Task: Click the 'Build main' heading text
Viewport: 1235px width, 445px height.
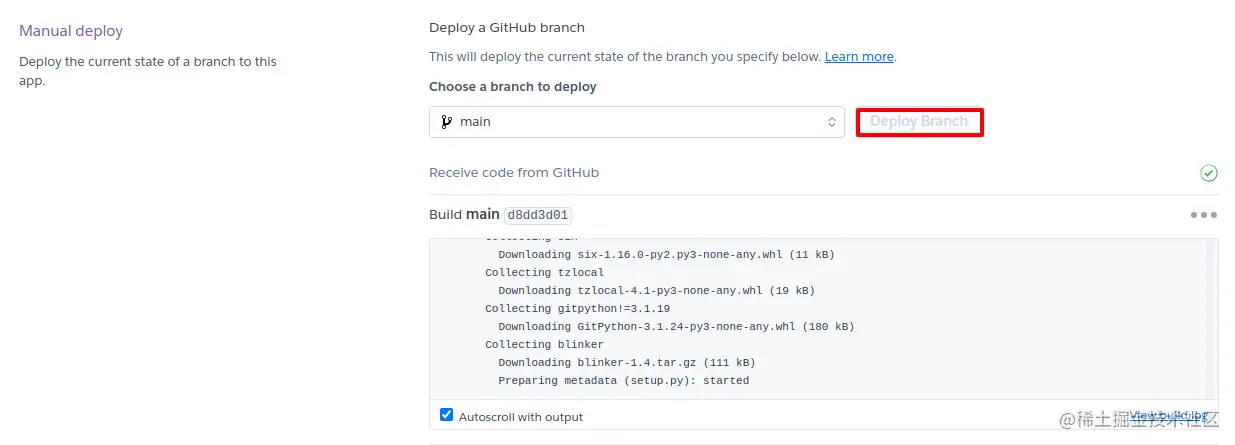Action: (x=464, y=215)
